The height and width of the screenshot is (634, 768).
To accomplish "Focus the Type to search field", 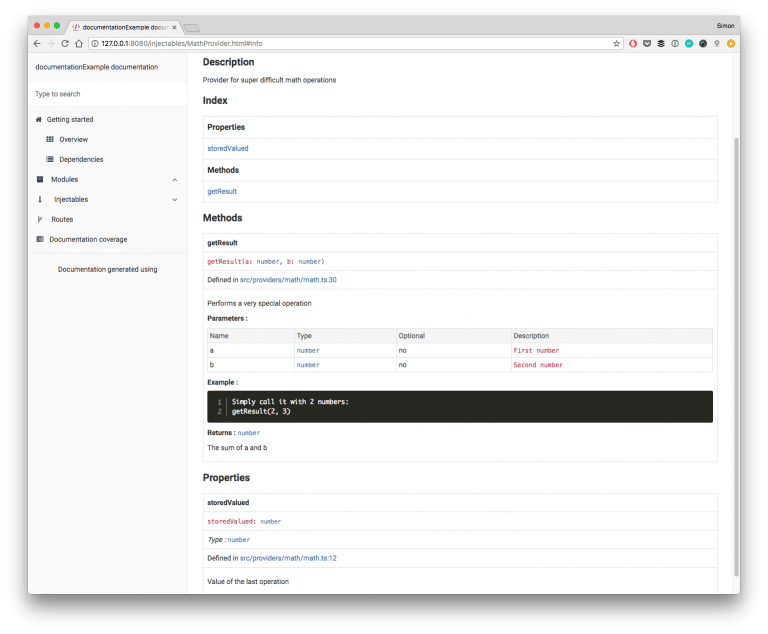I will point(107,94).
